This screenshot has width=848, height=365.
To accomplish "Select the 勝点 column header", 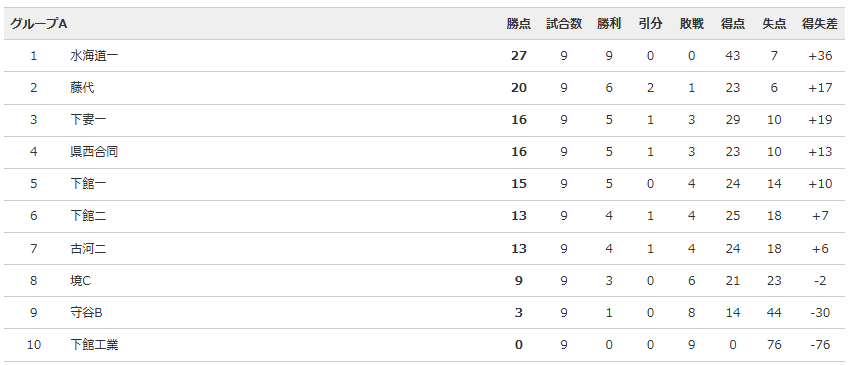I will (519, 24).
